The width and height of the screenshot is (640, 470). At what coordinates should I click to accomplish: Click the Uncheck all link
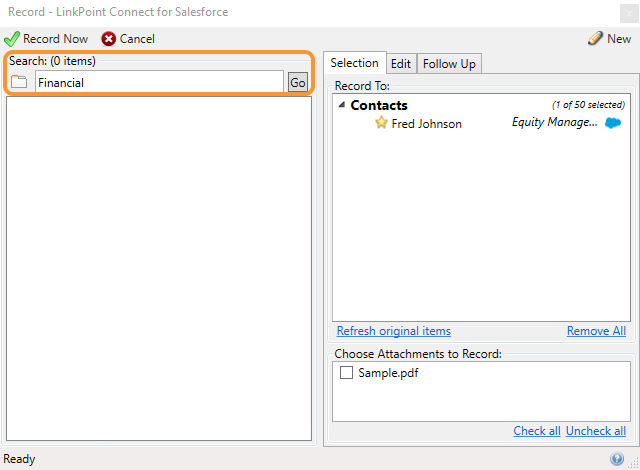[x=596, y=431]
